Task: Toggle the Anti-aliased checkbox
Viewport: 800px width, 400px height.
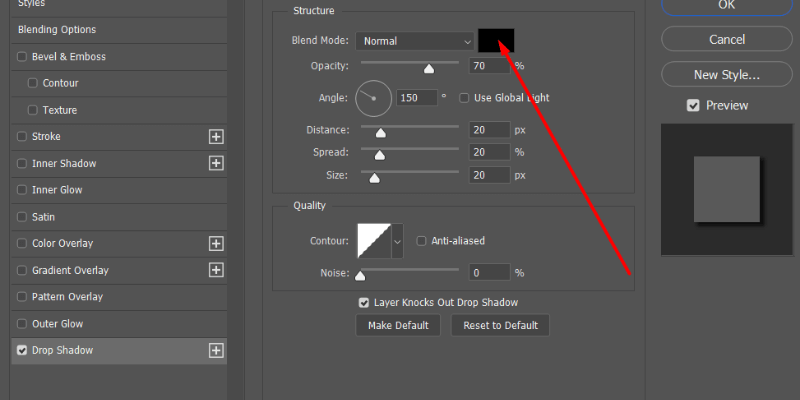Action: [422, 241]
